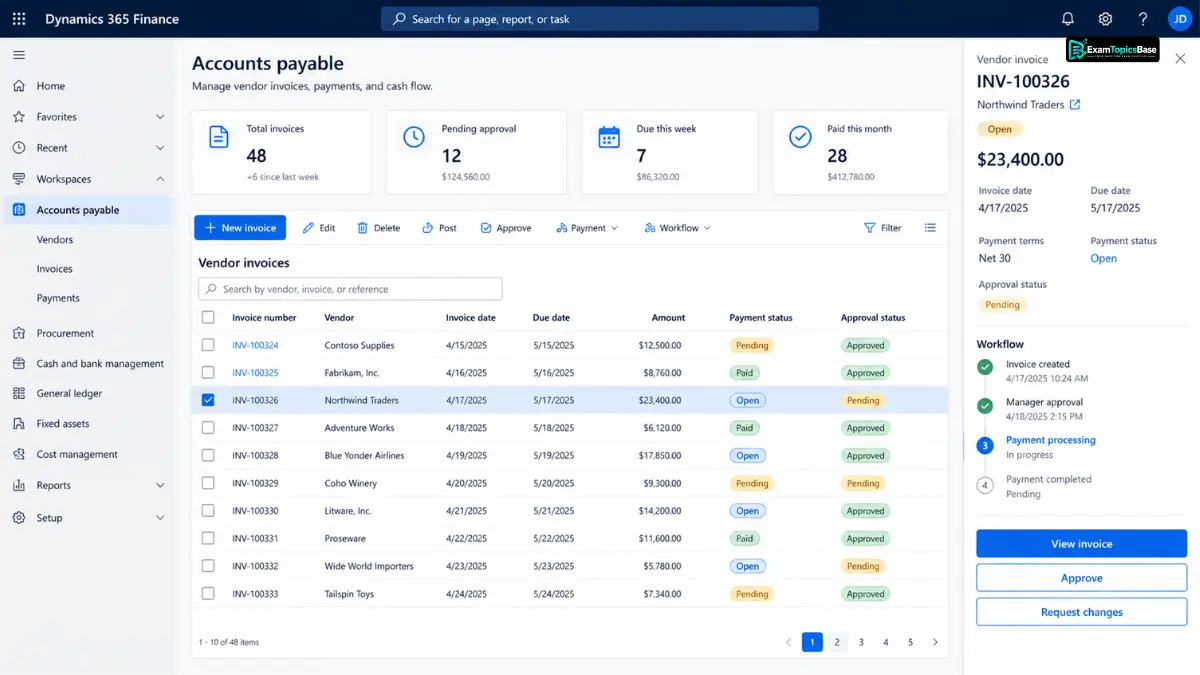Click the panel Approve button

(1081, 578)
